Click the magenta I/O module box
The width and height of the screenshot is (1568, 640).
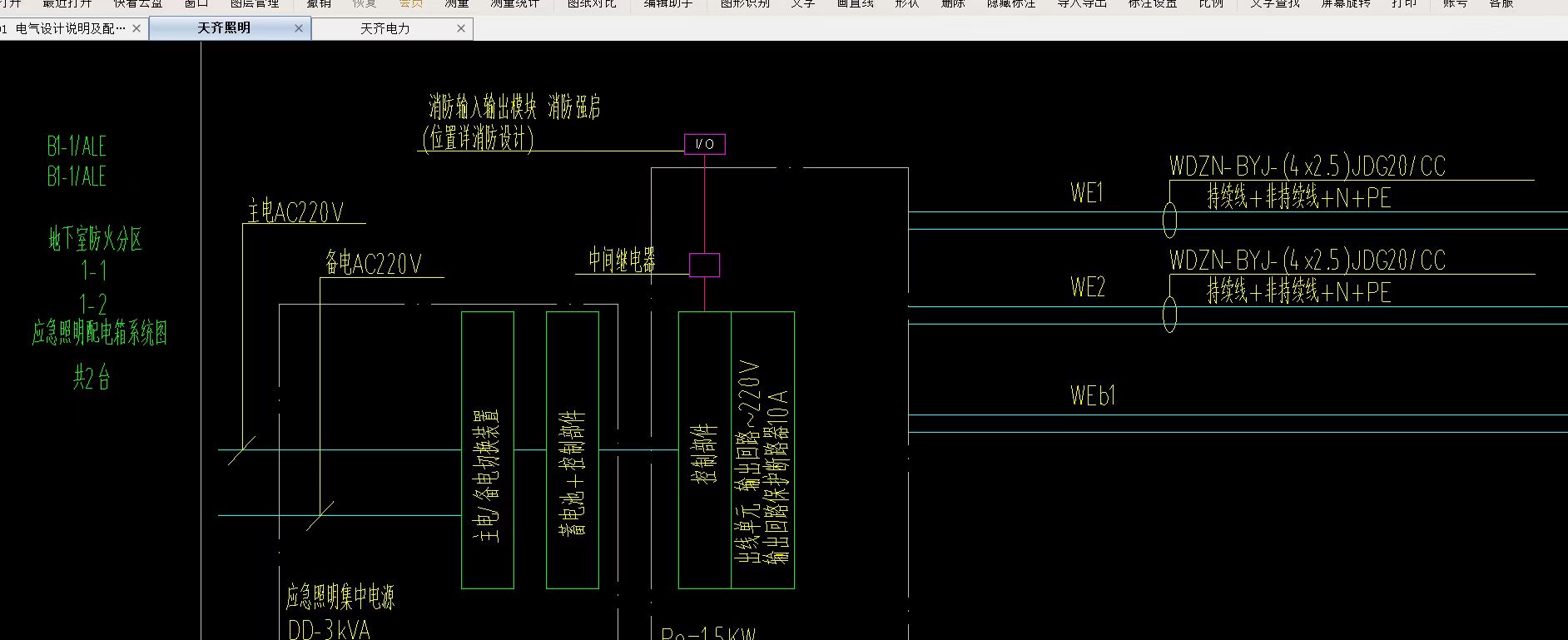pos(705,144)
